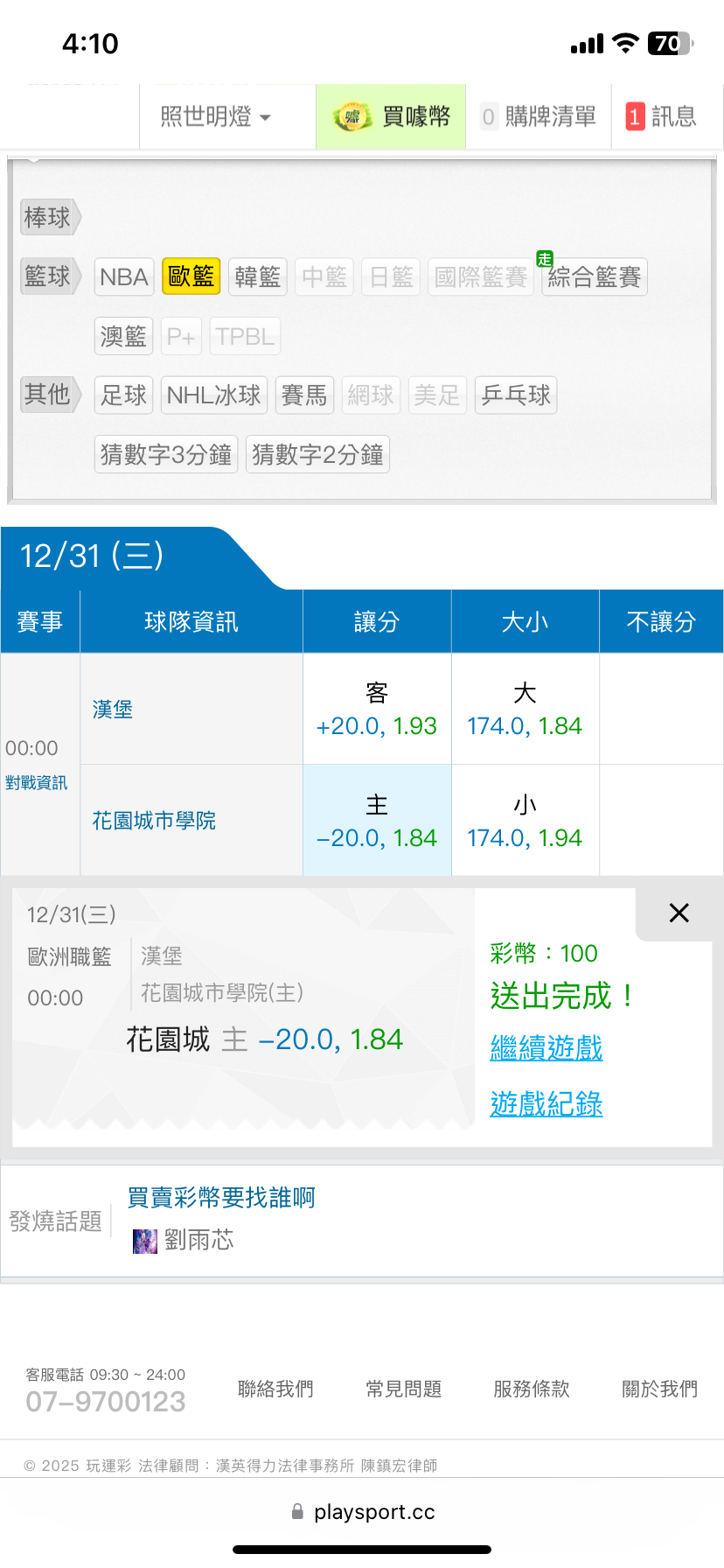Select 小 174.0 under option

(x=525, y=821)
